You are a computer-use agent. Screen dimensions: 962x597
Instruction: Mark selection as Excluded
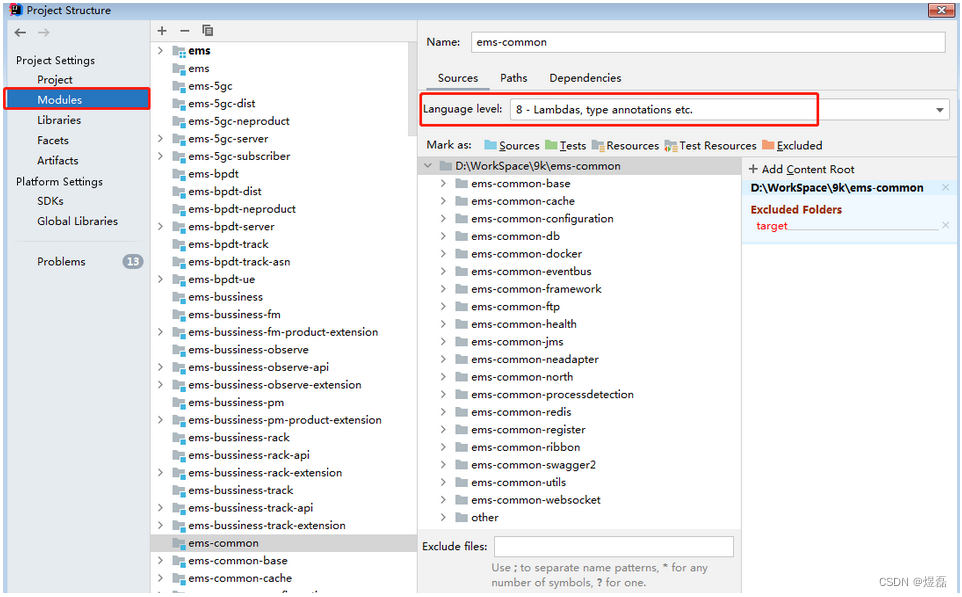coord(798,145)
